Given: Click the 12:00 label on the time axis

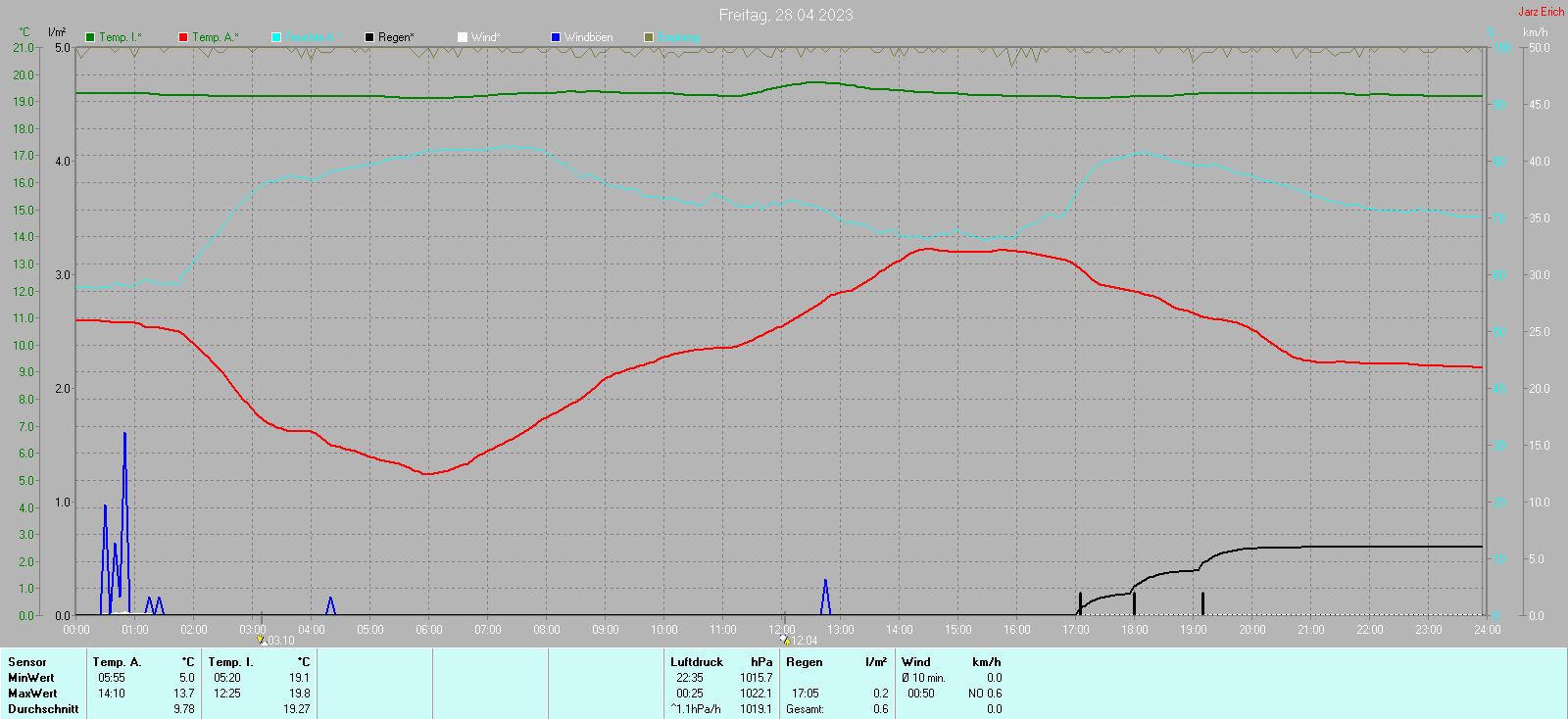Looking at the screenshot, I should point(782,630).
